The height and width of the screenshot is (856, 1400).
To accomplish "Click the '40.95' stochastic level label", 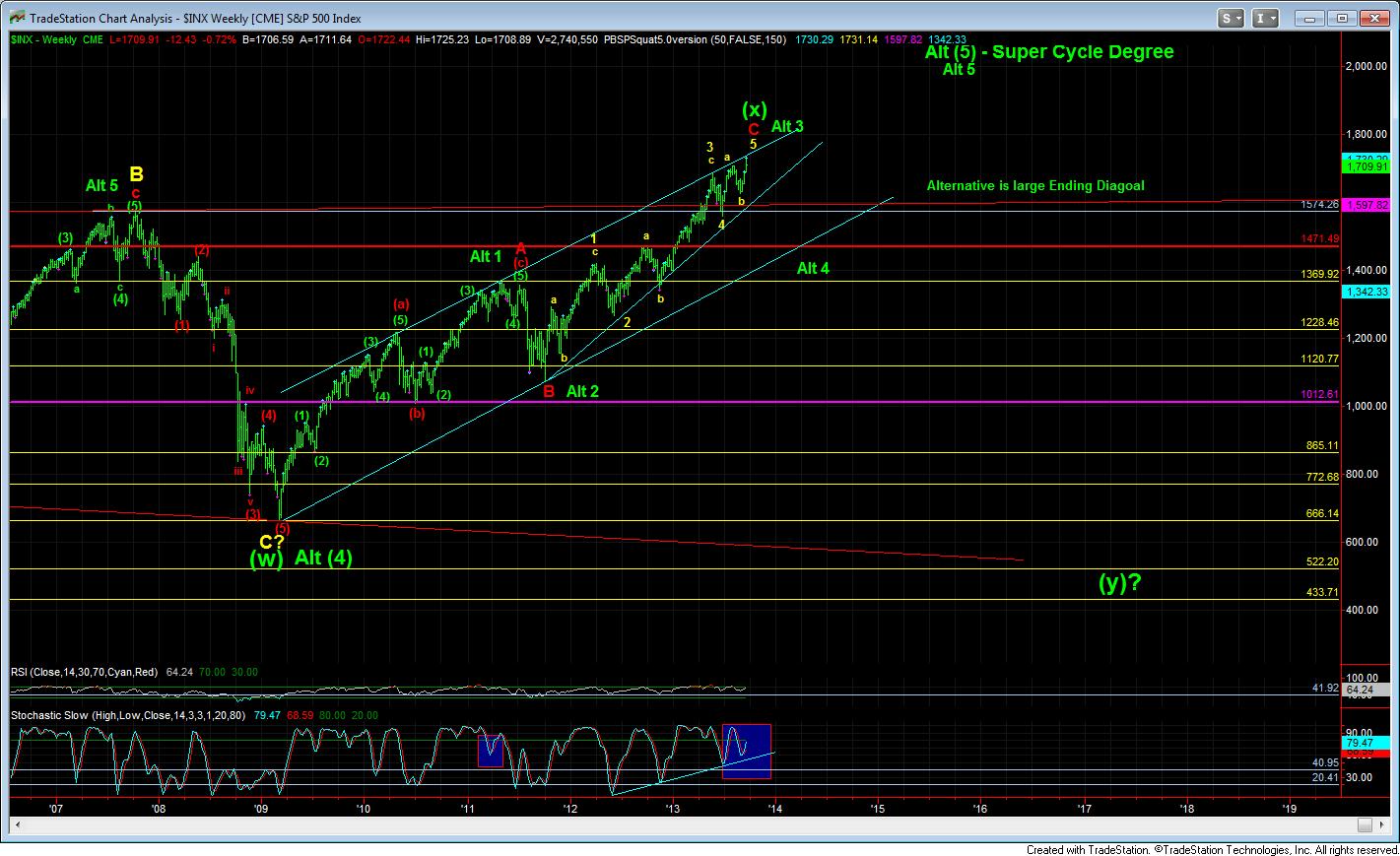I will point(1325,762).
